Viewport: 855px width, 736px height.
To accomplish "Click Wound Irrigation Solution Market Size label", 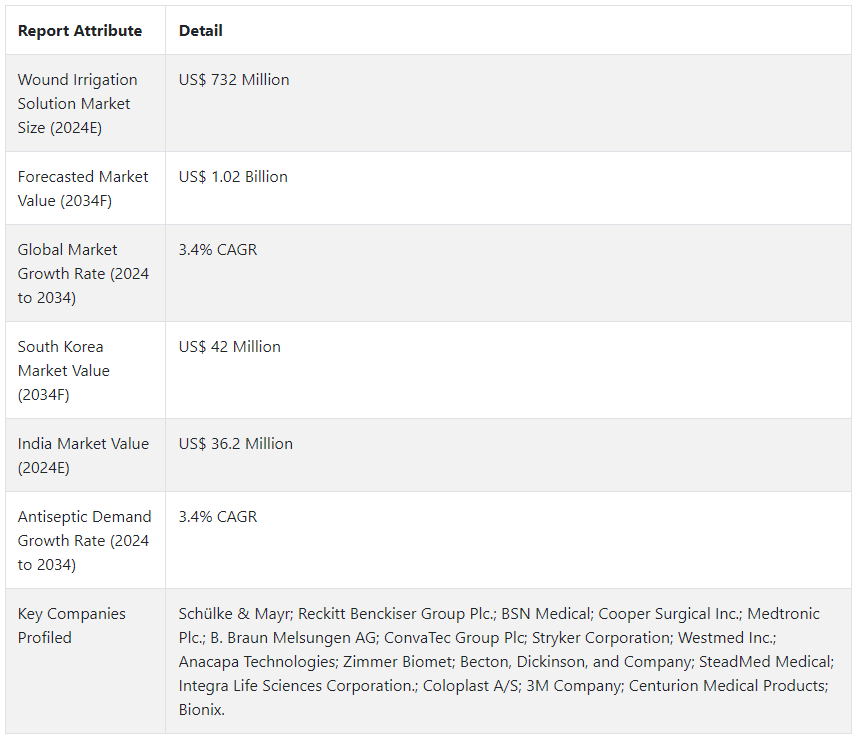I will tap(77, 104).
